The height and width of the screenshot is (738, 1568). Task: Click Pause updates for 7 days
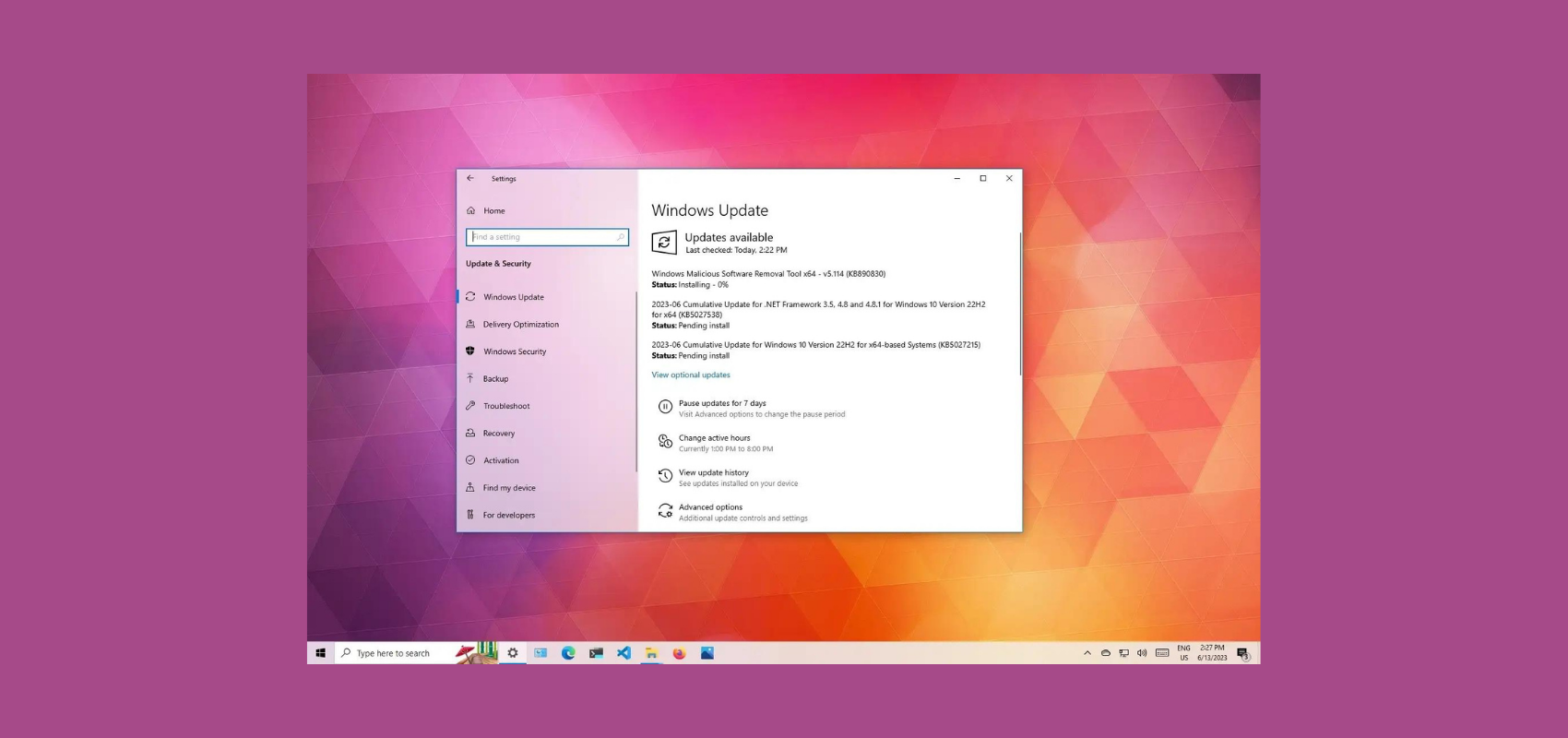click(x=722, y=403)
